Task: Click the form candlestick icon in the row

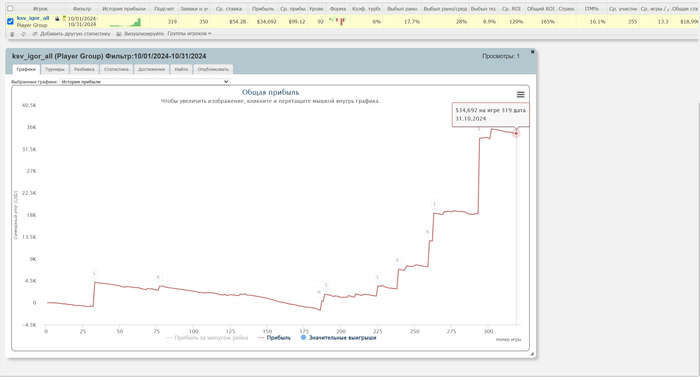Action: [x=338, y=21]
